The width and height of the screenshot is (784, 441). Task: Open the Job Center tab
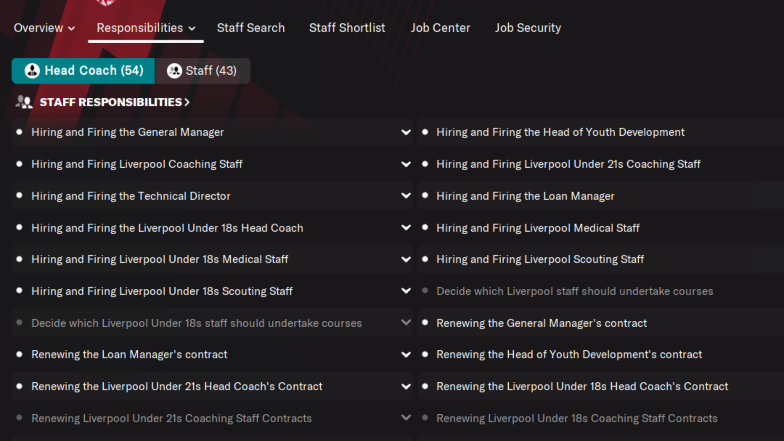(440, 28)
